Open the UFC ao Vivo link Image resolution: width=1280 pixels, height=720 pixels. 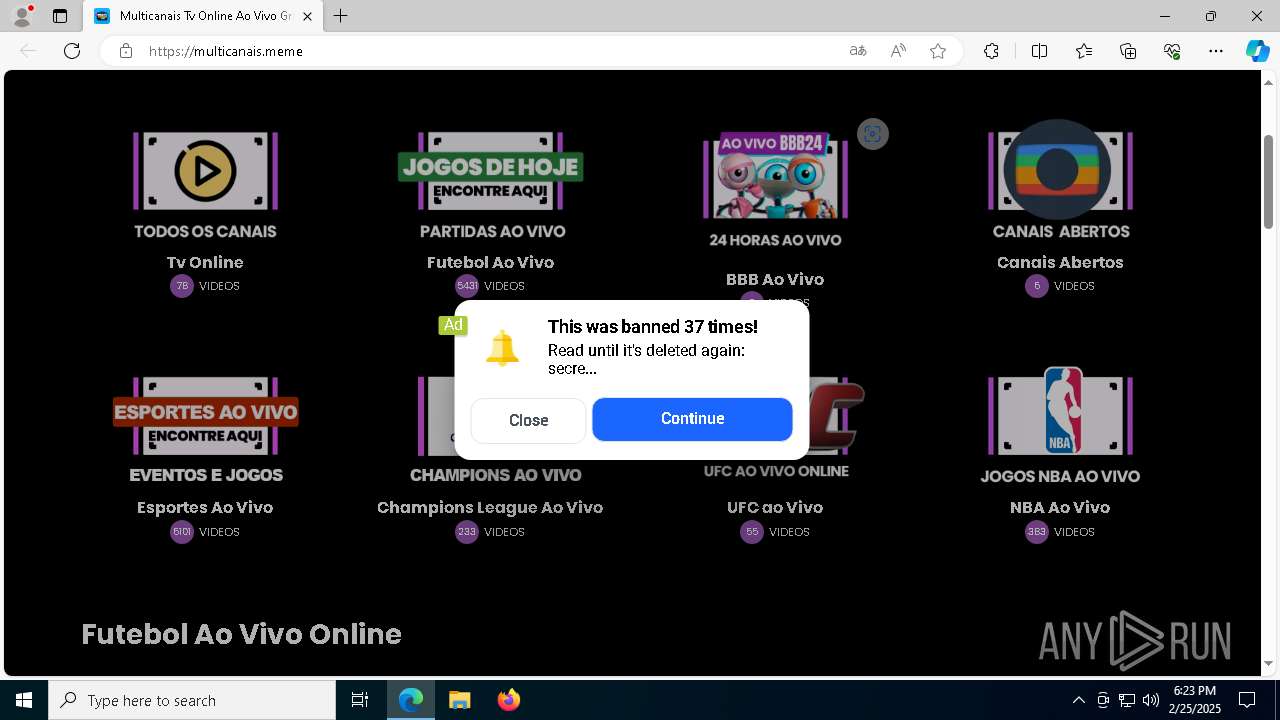pyautogui.click(x=775, y=507)
